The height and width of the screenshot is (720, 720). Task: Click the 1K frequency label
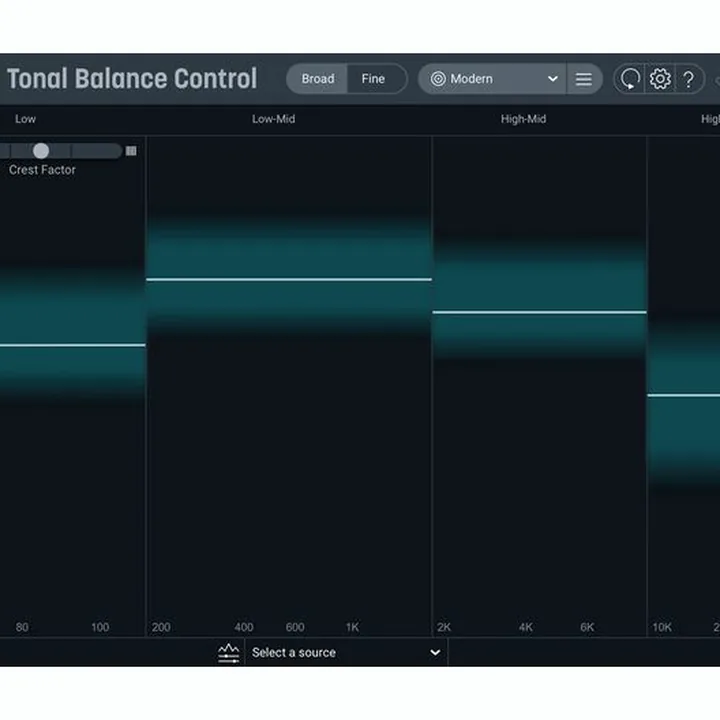tap(352, 627)
